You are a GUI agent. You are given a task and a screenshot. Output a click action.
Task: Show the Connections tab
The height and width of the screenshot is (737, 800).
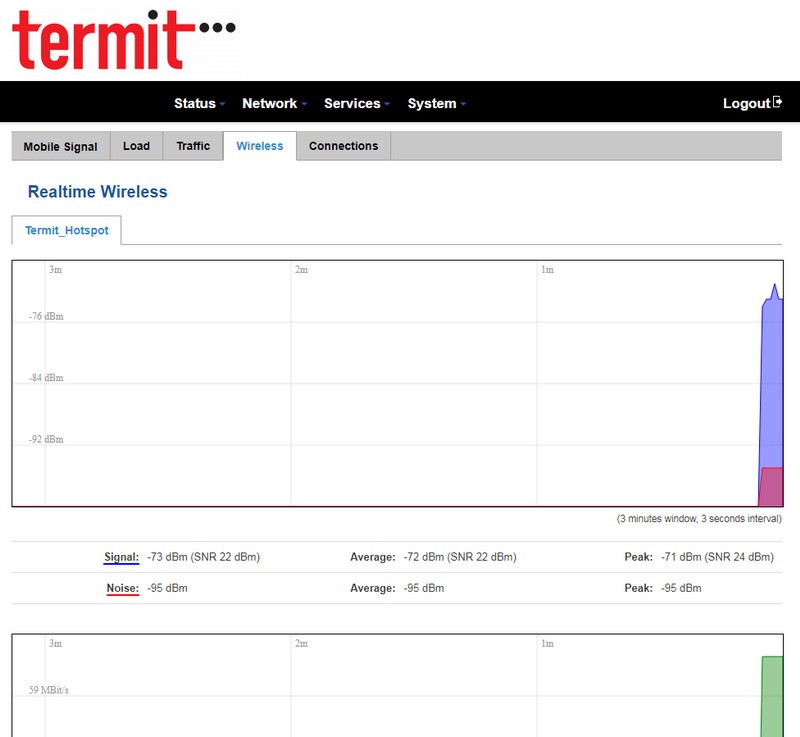343,146
